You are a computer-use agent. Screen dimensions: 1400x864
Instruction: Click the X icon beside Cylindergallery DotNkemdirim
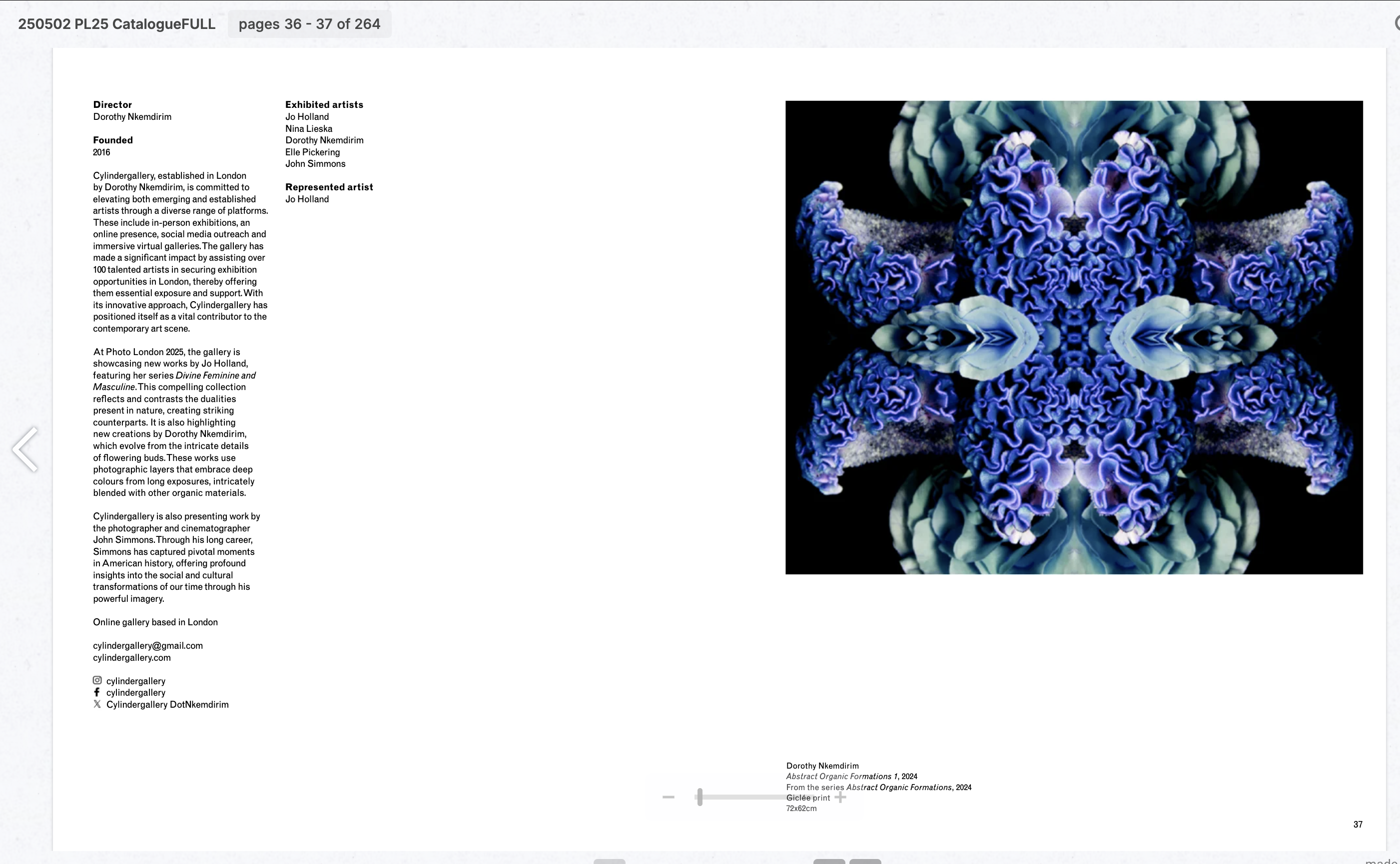[x=97, y=704]
